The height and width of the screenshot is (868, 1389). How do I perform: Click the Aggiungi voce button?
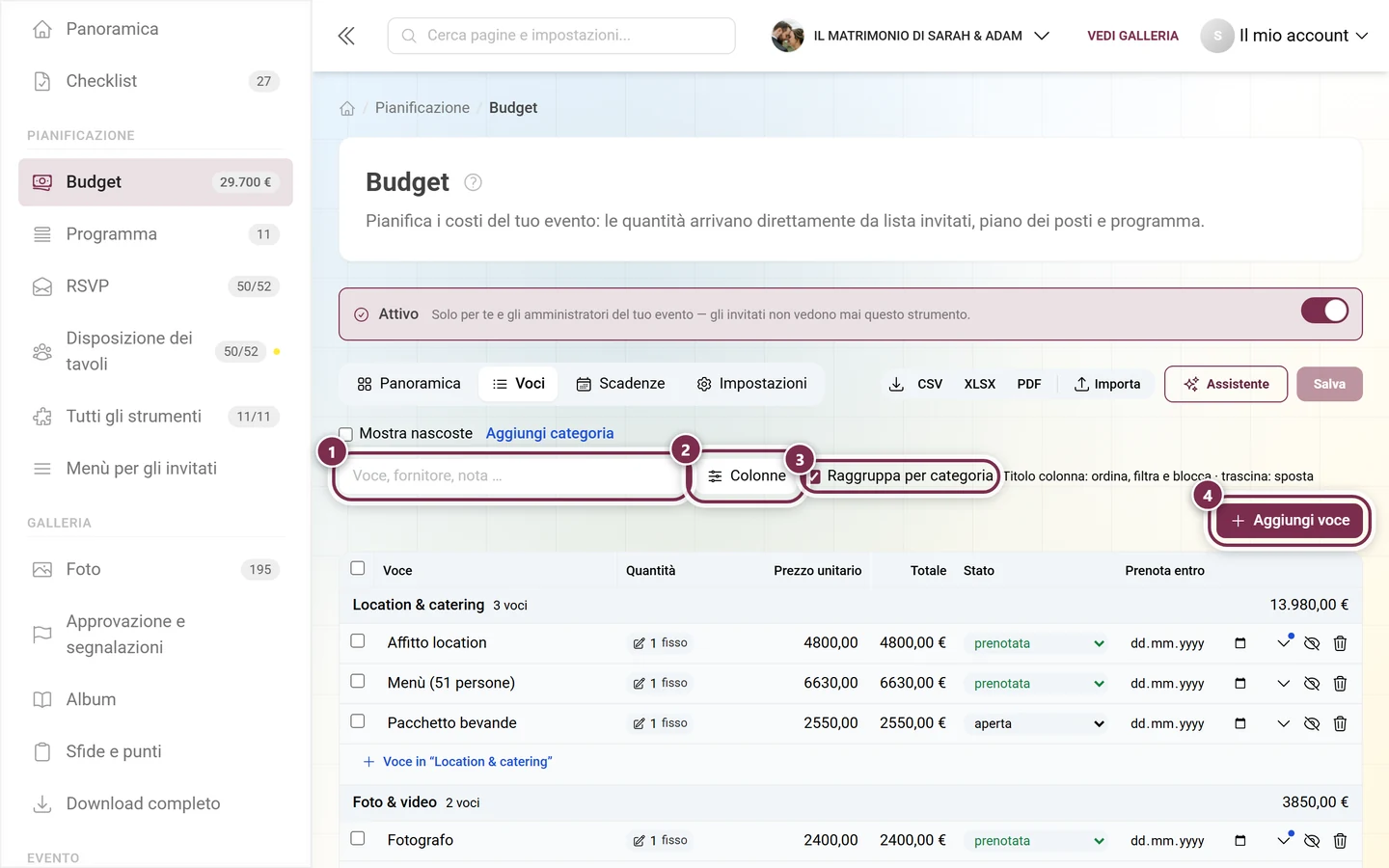1291,521
